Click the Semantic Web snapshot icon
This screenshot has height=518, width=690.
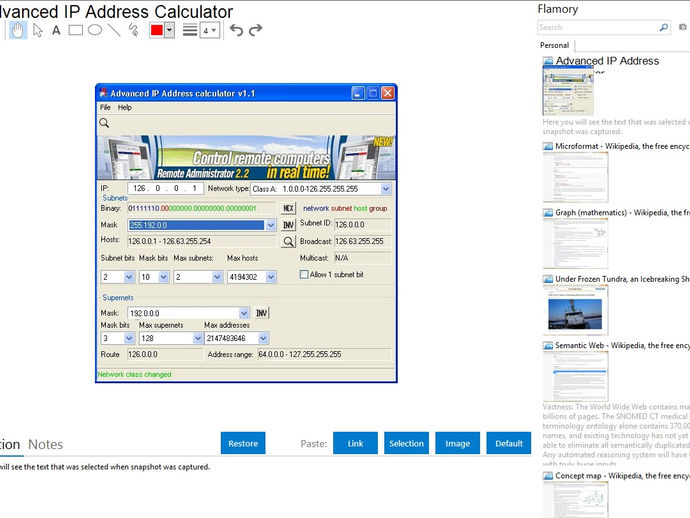(x=548, y=345)
